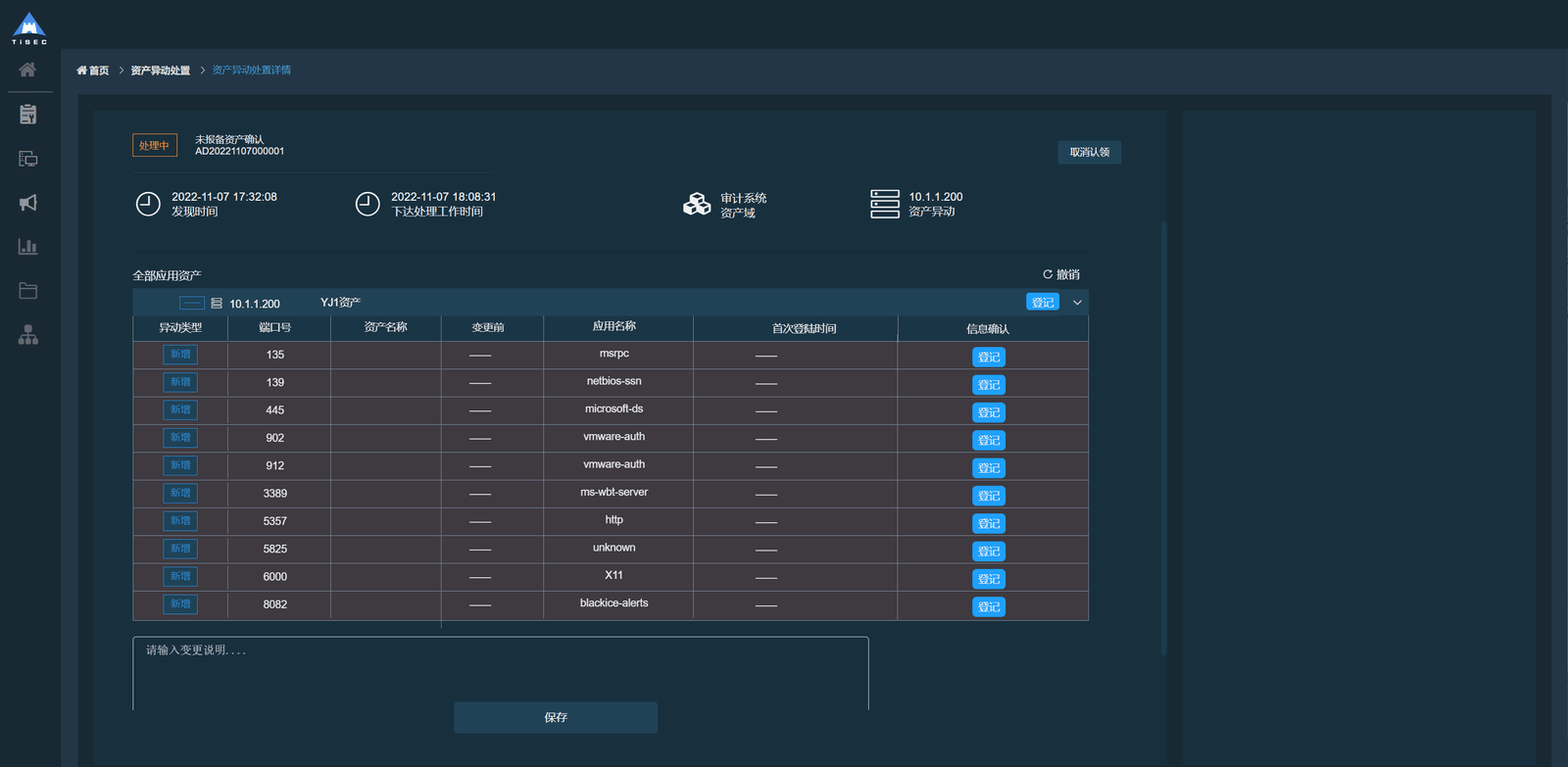
Task: Click the server icon beside 资产异动
Action: point(885,204)
